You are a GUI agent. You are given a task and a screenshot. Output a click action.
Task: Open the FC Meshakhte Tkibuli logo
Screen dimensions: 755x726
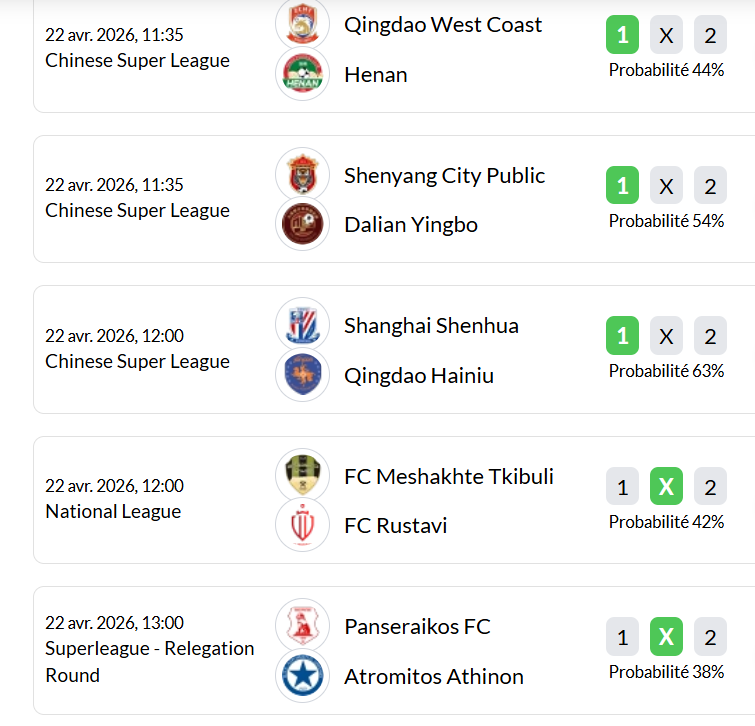click(x=302, y=476)
